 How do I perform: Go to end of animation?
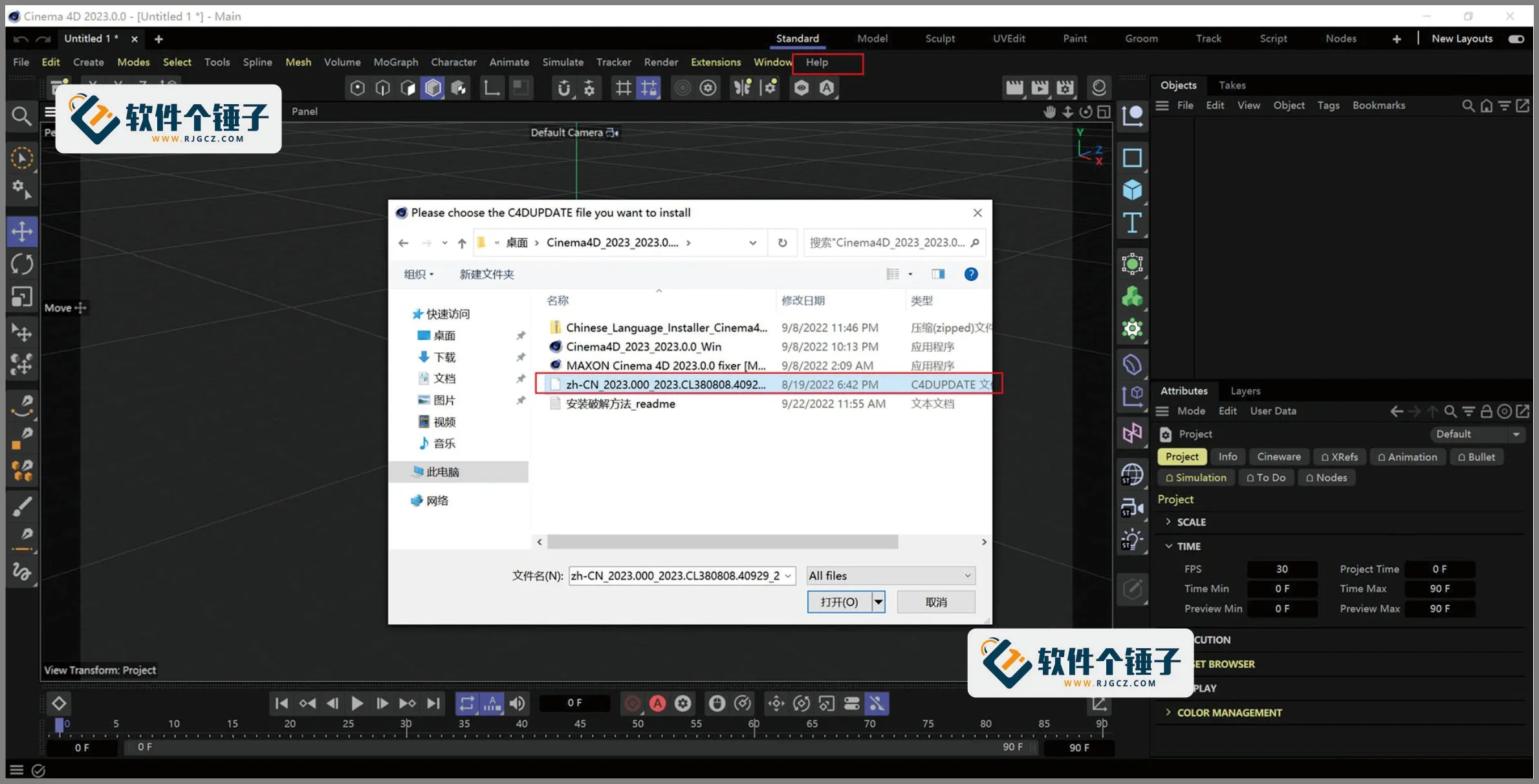point(433,703)
